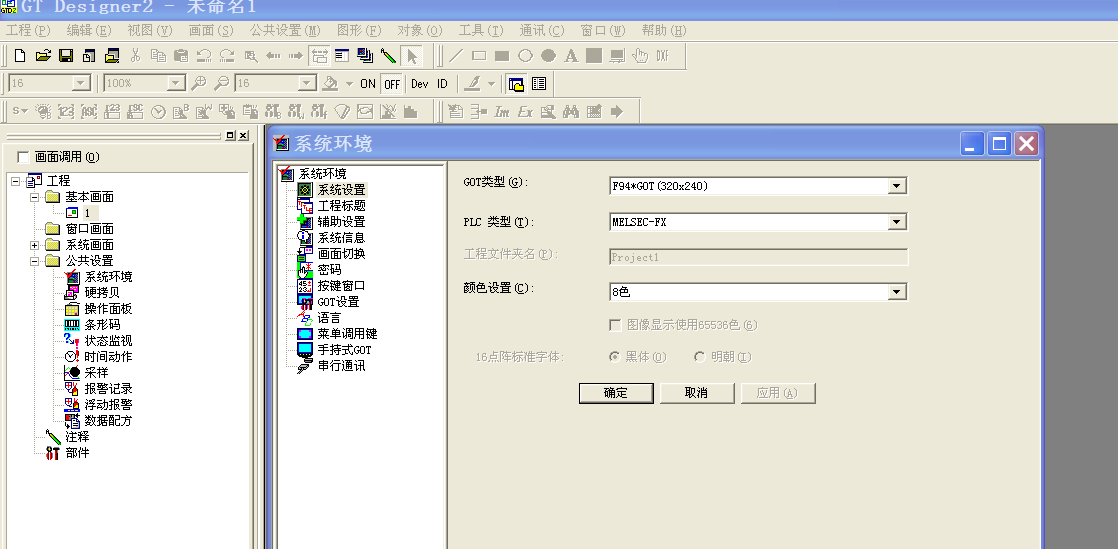
Task: Click the New project icon
Action: 20,56
